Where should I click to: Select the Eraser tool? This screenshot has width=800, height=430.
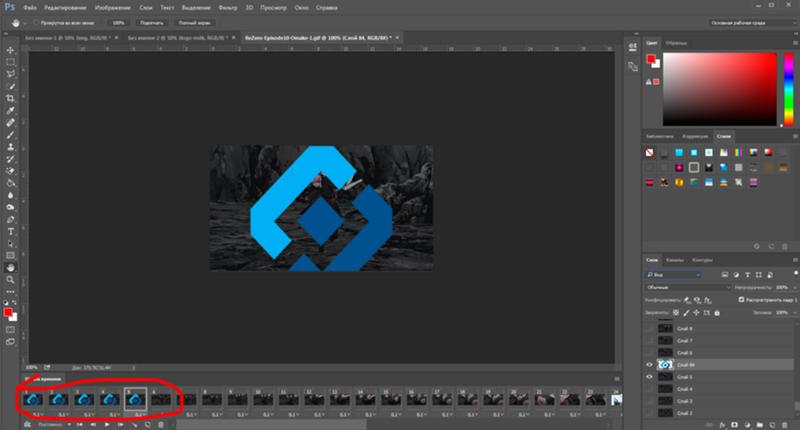[10, 171]
